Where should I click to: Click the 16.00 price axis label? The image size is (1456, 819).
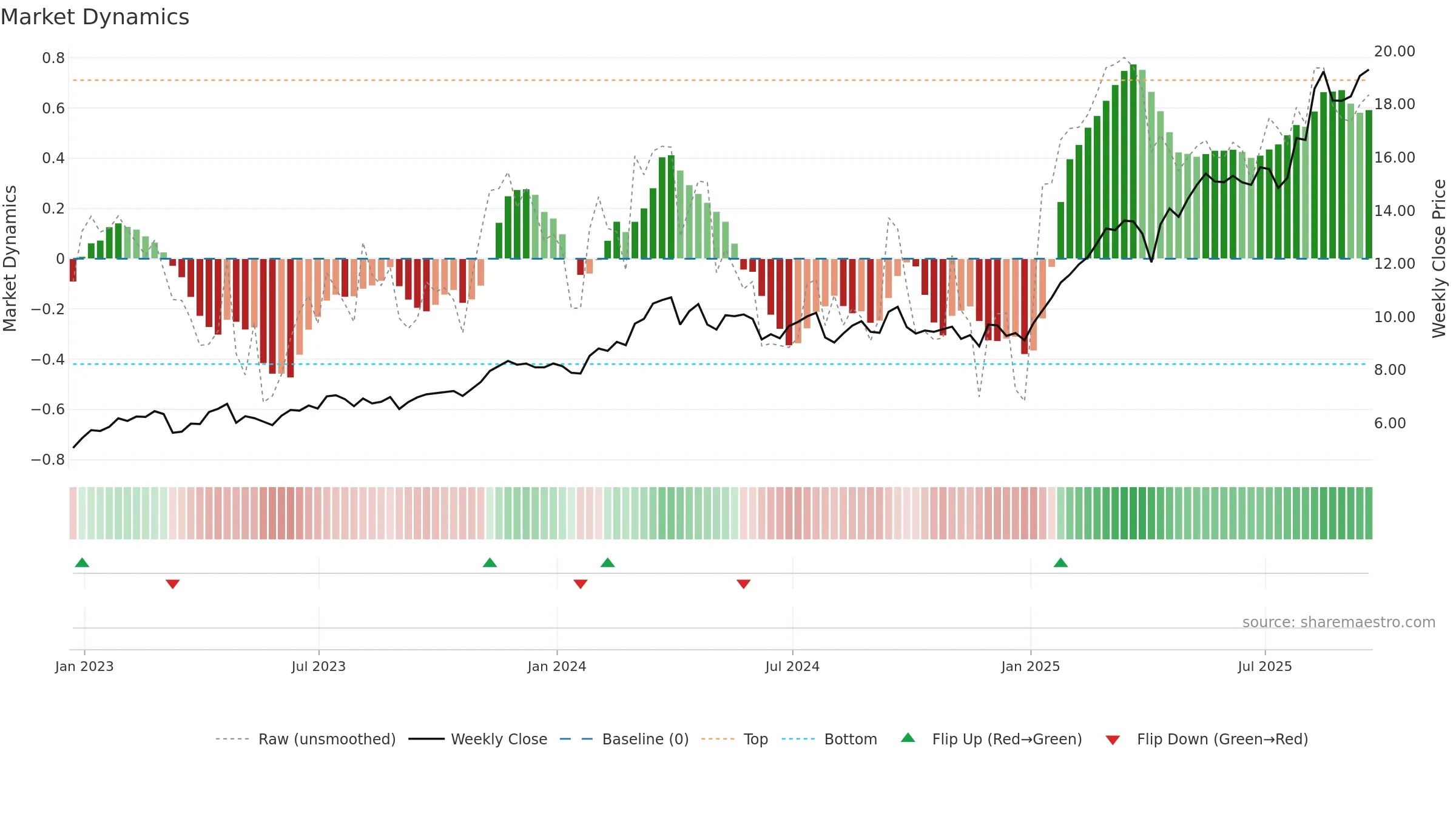(1395, 157)
